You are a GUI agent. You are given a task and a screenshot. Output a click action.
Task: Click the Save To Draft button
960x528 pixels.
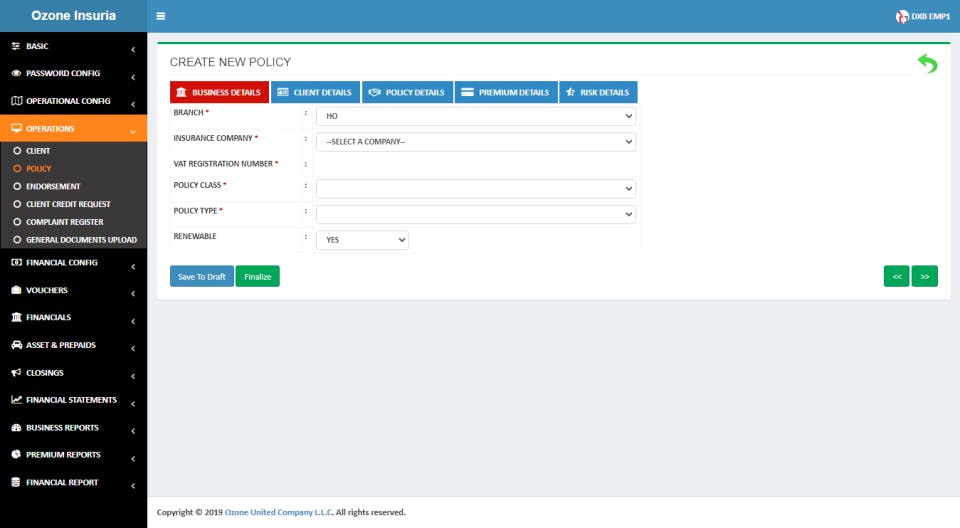point(201,276)
